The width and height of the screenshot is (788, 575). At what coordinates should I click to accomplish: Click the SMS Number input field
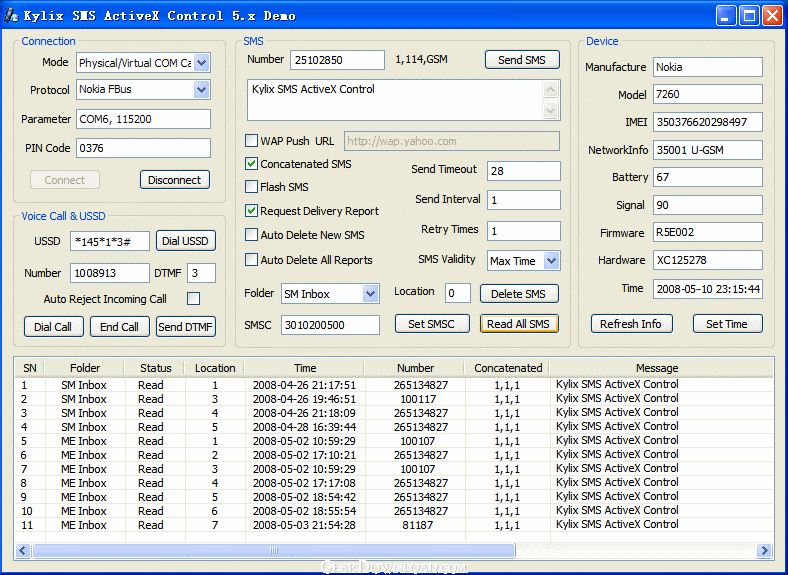click(x=337, y=60)
